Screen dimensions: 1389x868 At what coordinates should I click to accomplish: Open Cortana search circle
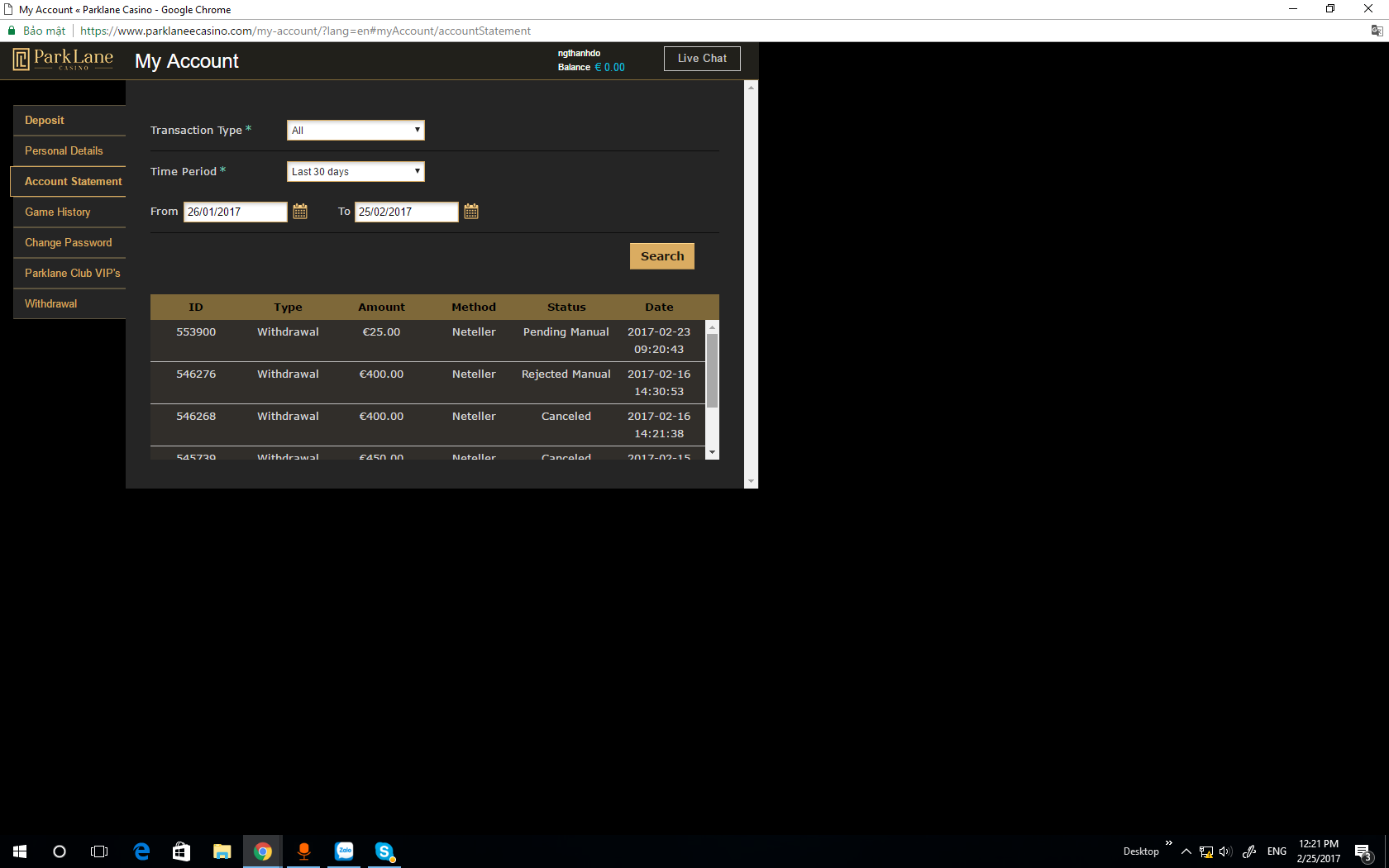[x=60, y=851]
